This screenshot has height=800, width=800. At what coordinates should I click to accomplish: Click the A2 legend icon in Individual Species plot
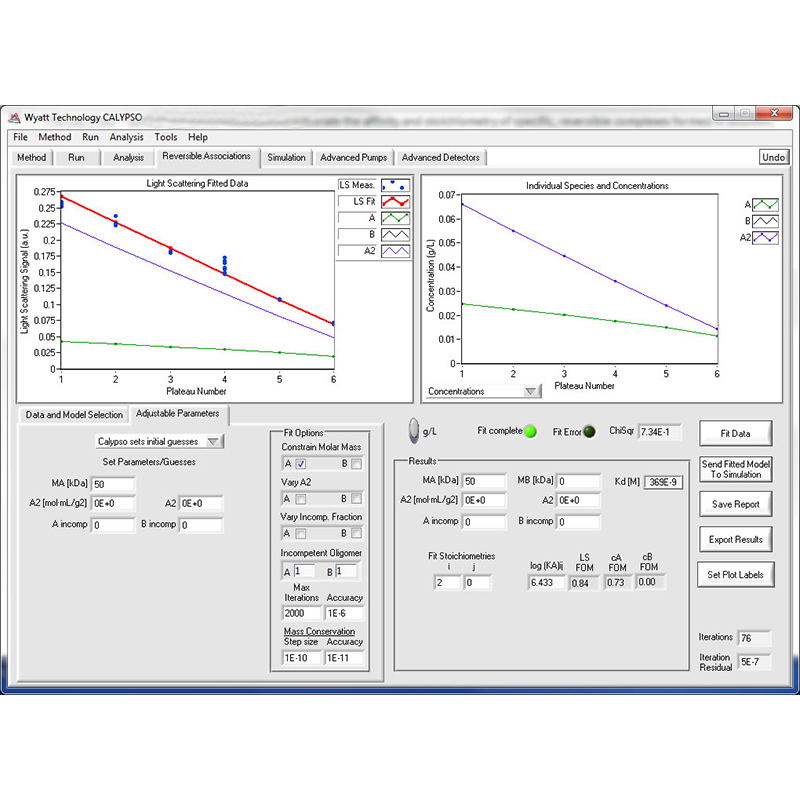(x=765, y=238)
